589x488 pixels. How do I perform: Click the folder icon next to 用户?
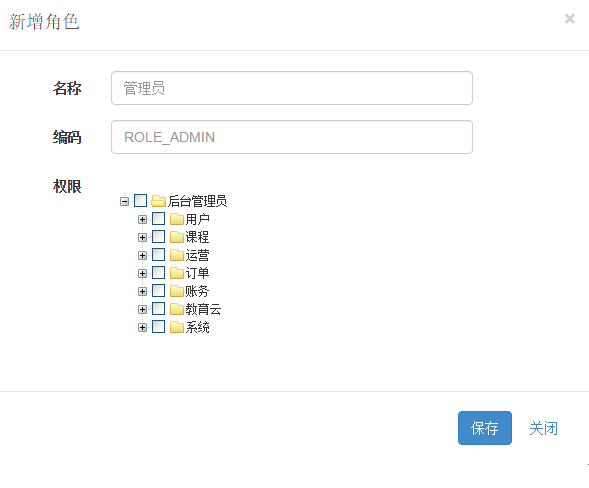click(177, 219)
